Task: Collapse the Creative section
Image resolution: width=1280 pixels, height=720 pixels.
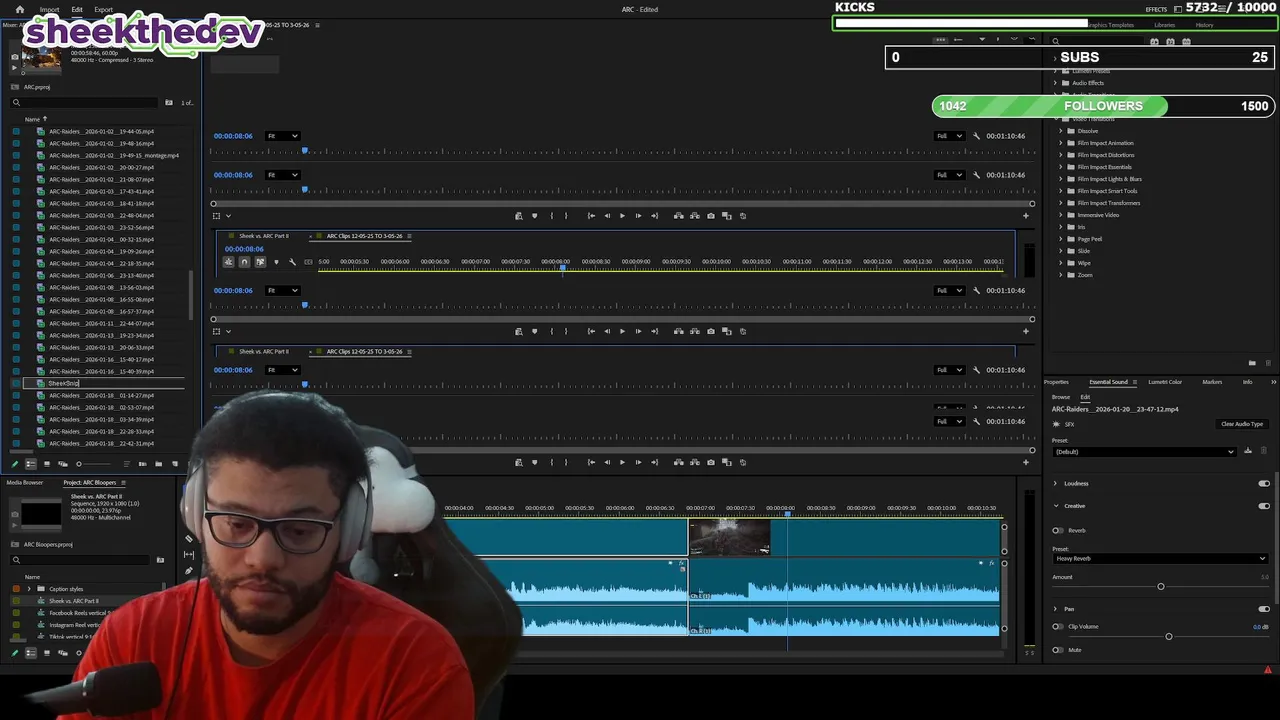Action: click(x=1055, y=506)
